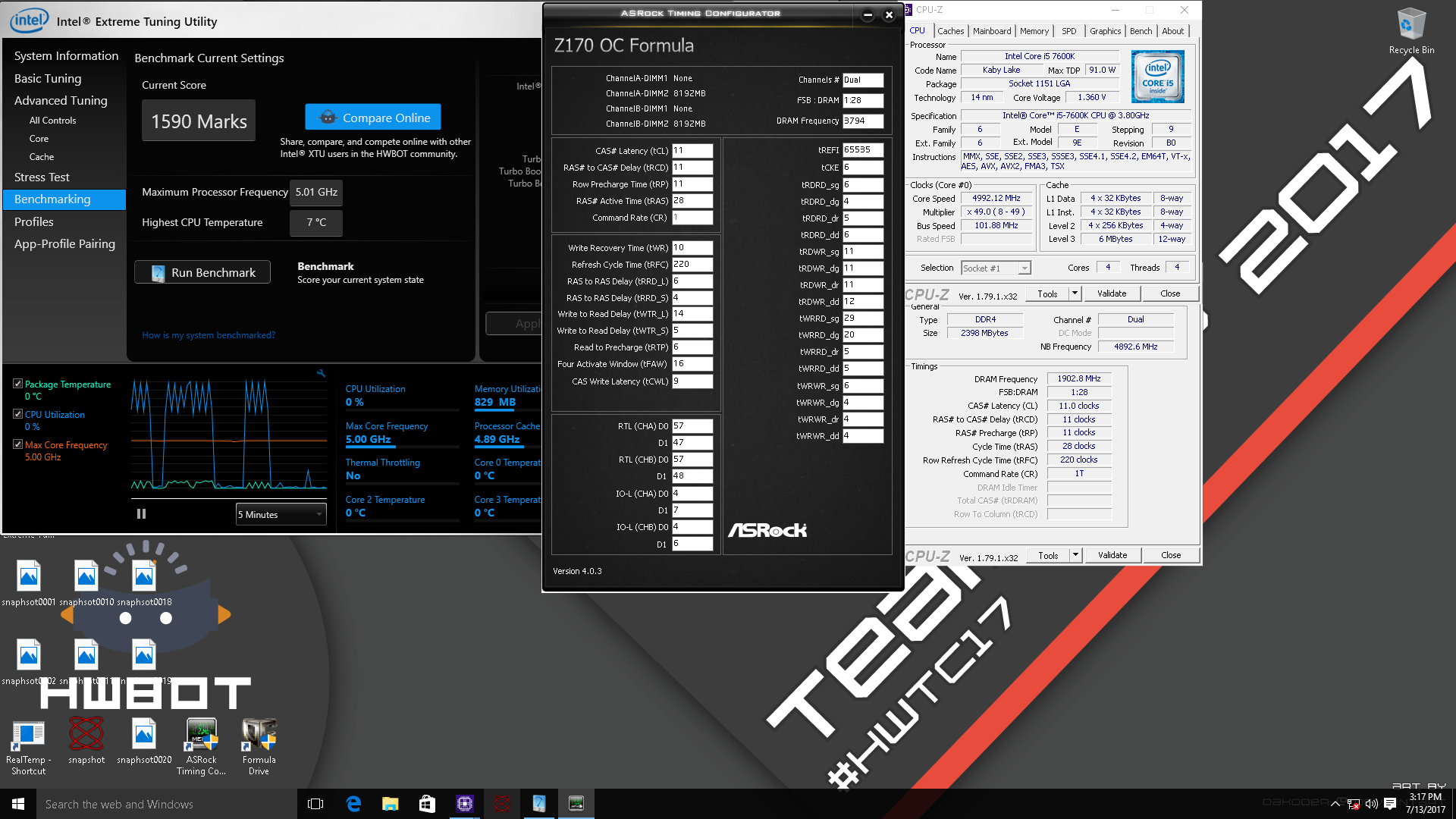Switch to the Caches tab in CPU-Z

(x=950, y=31)
